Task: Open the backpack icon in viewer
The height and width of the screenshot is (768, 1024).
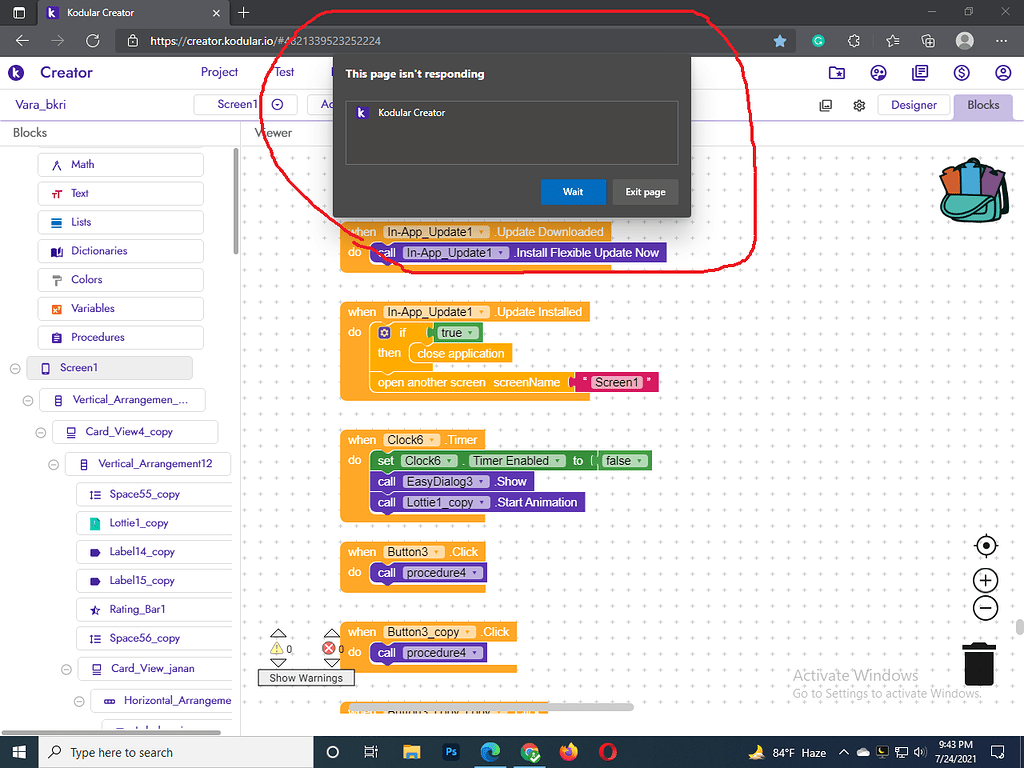Action: click(x=973, y=190)
